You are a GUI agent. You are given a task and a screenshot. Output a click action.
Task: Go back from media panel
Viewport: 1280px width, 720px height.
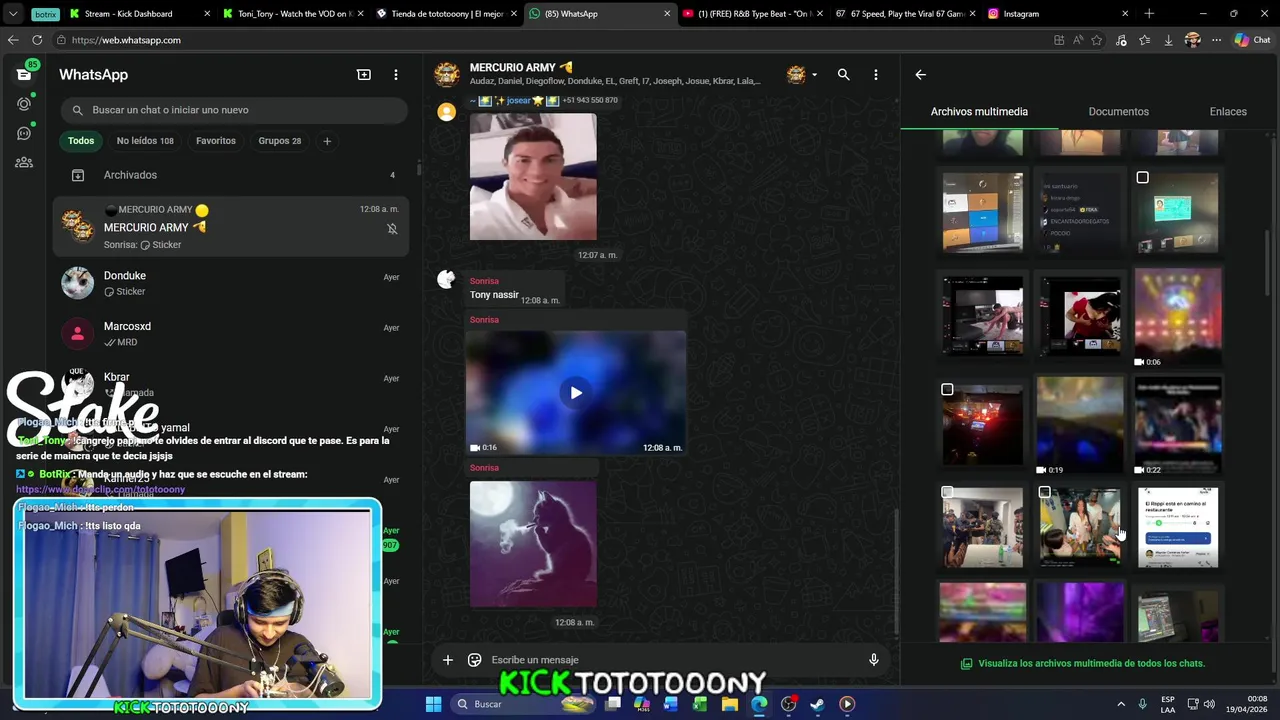coord(921,75)
